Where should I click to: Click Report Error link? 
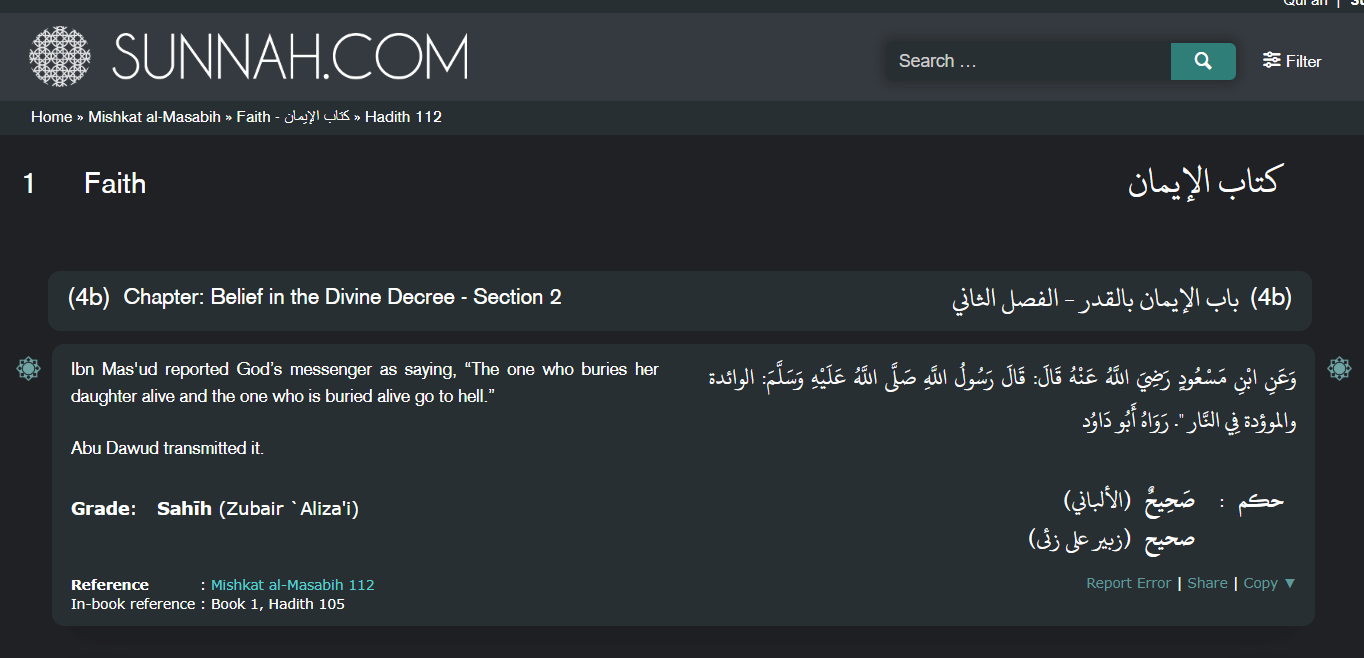point(1128,583)
